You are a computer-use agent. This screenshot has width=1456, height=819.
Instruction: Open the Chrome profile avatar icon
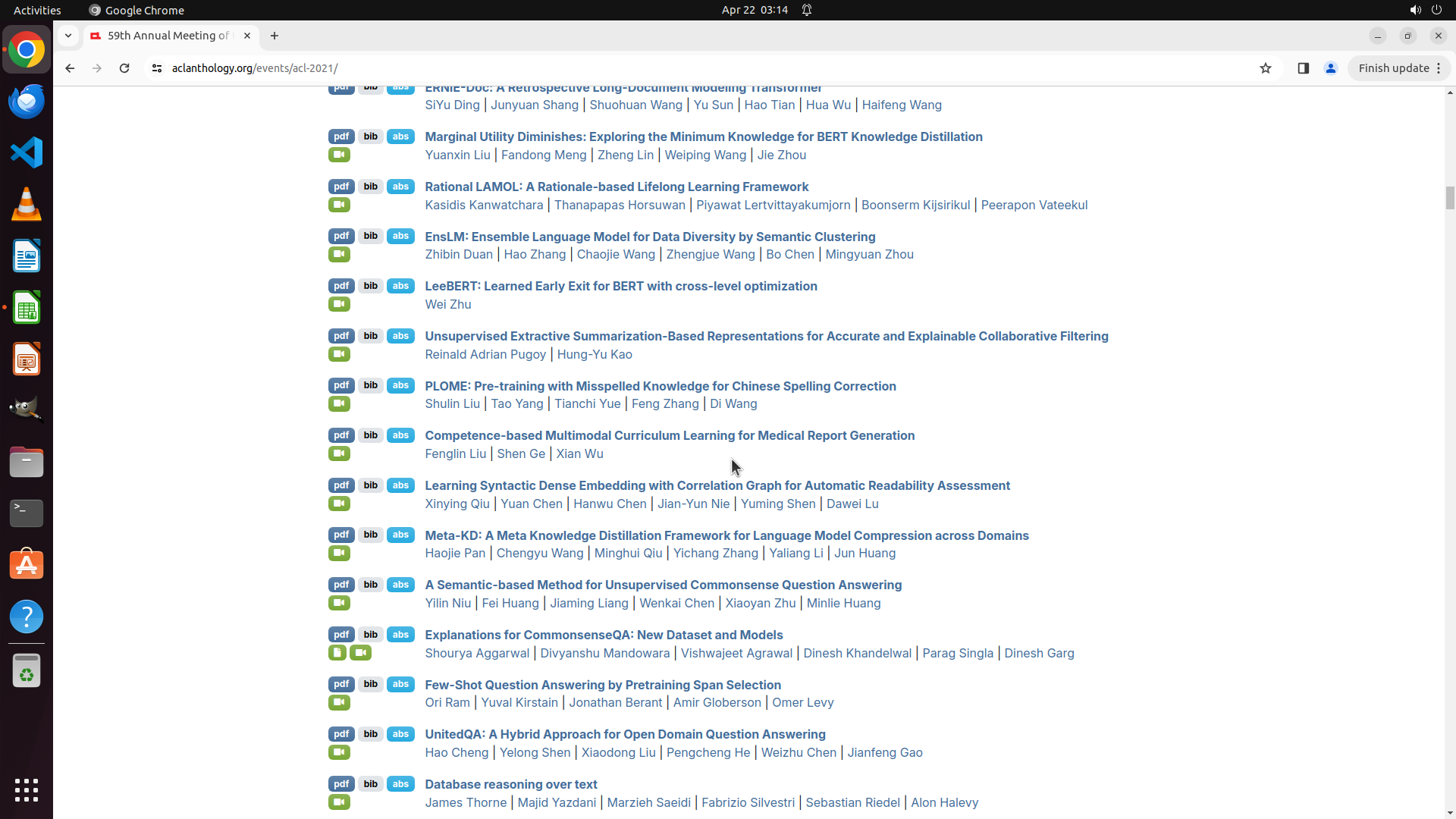(1330, 68)
